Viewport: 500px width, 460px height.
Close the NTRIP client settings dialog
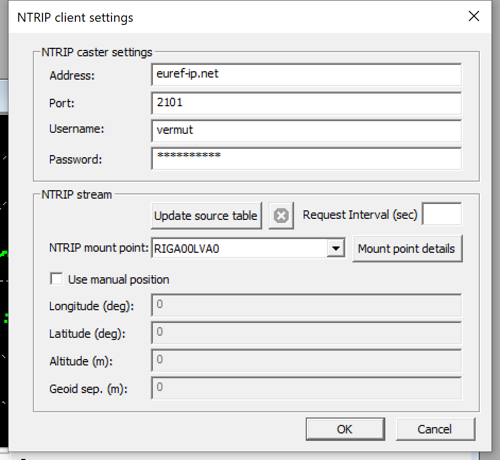(x=474, y=16)
